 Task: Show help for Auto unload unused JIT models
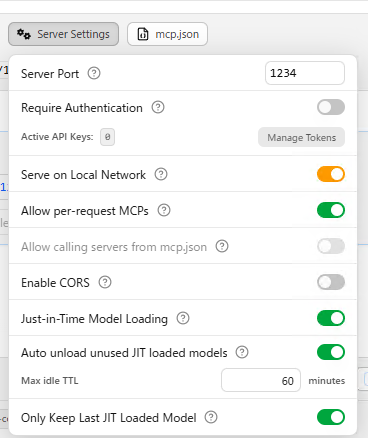point(242,352)
